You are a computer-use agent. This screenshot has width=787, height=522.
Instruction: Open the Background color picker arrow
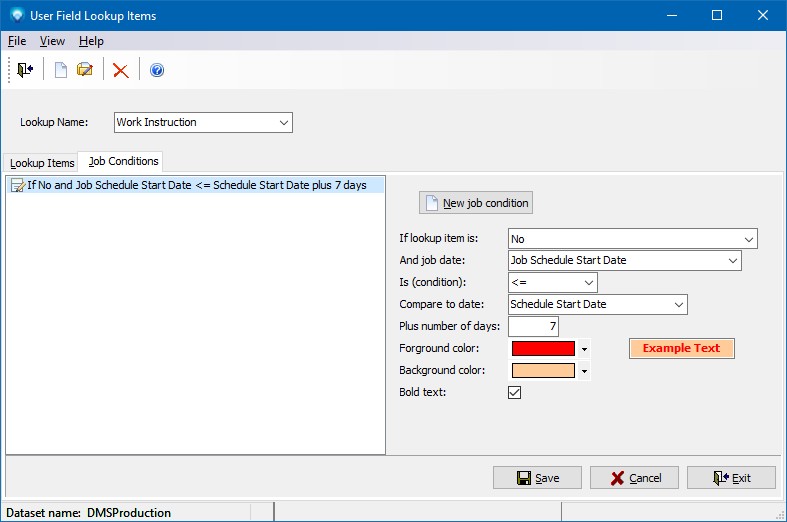(584, 371)
